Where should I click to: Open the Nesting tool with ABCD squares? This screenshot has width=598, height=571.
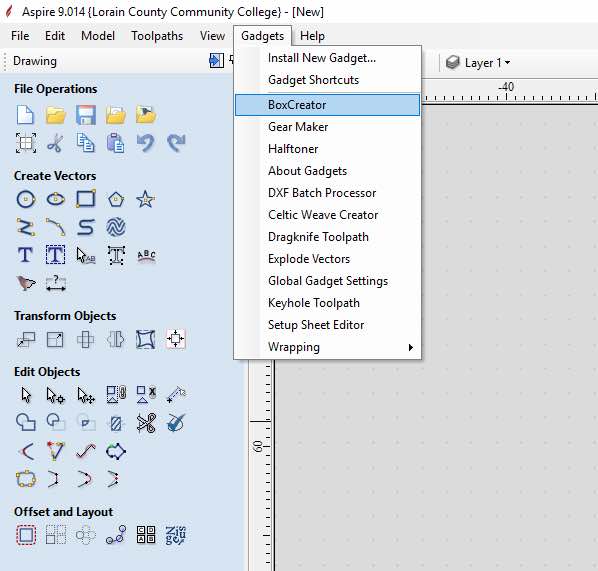point(146,535)
